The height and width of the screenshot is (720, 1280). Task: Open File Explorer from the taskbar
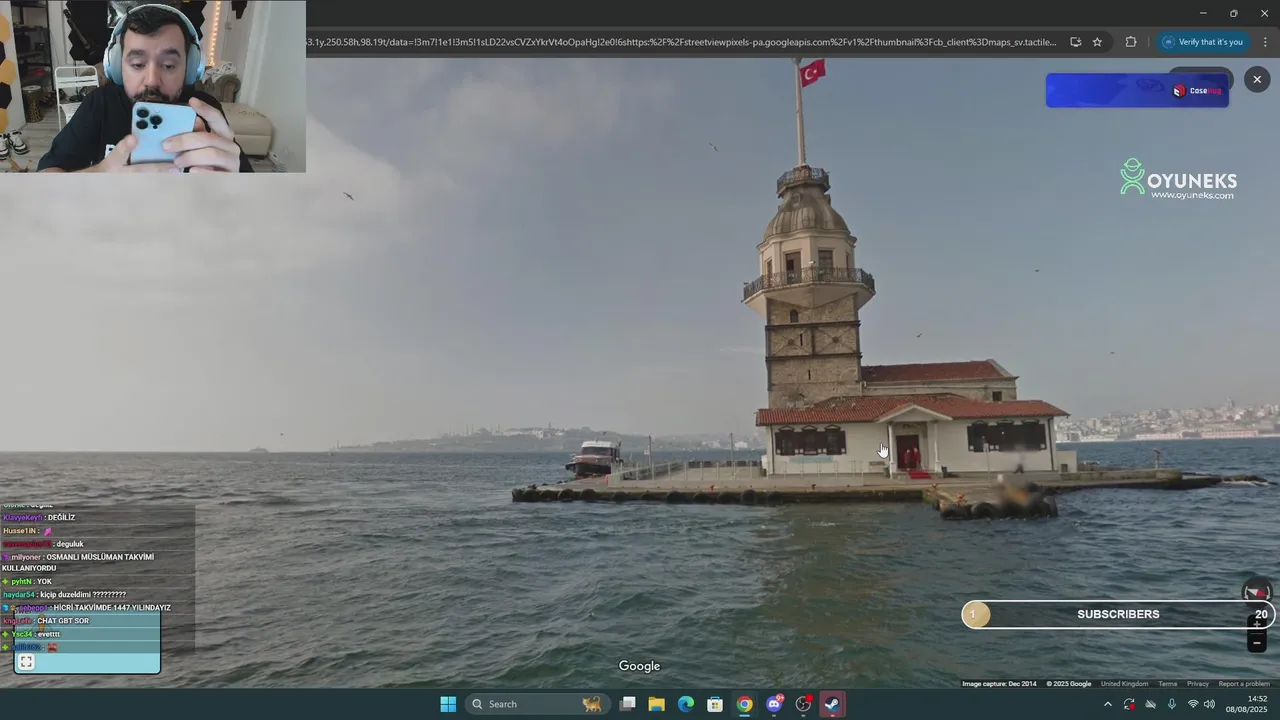pos(657,704)
